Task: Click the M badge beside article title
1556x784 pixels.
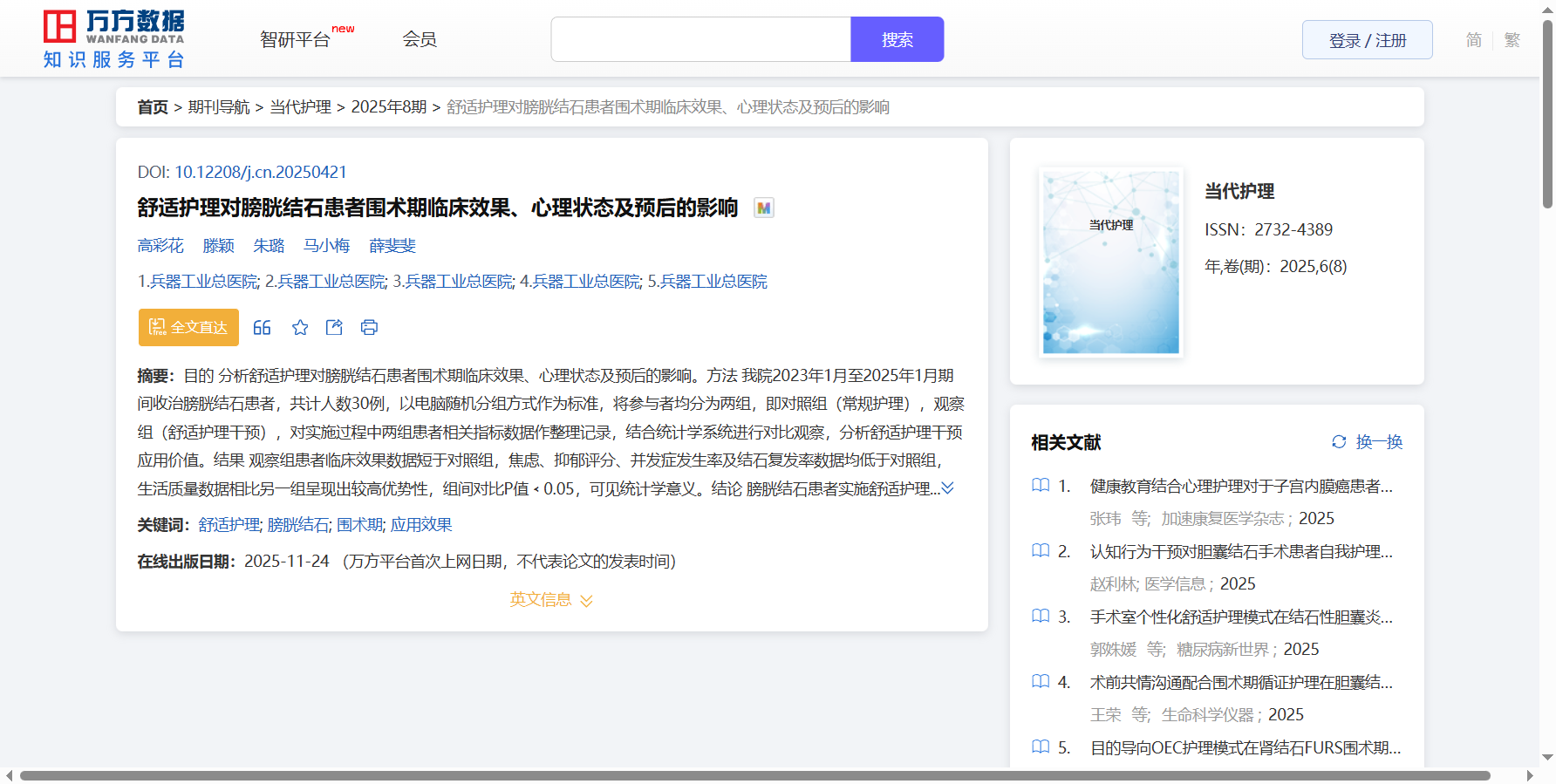Action: coord(764,208)
